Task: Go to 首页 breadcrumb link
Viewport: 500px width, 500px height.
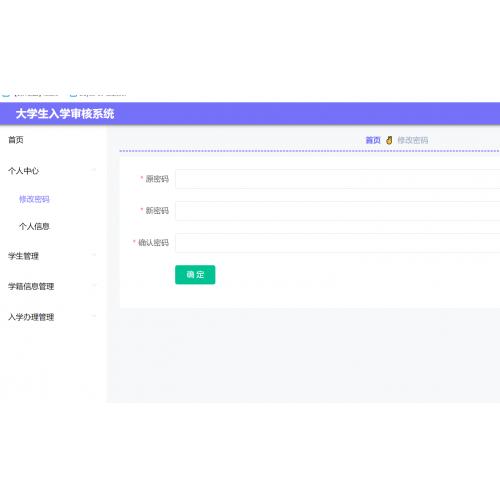Action: tap(373, 140)
